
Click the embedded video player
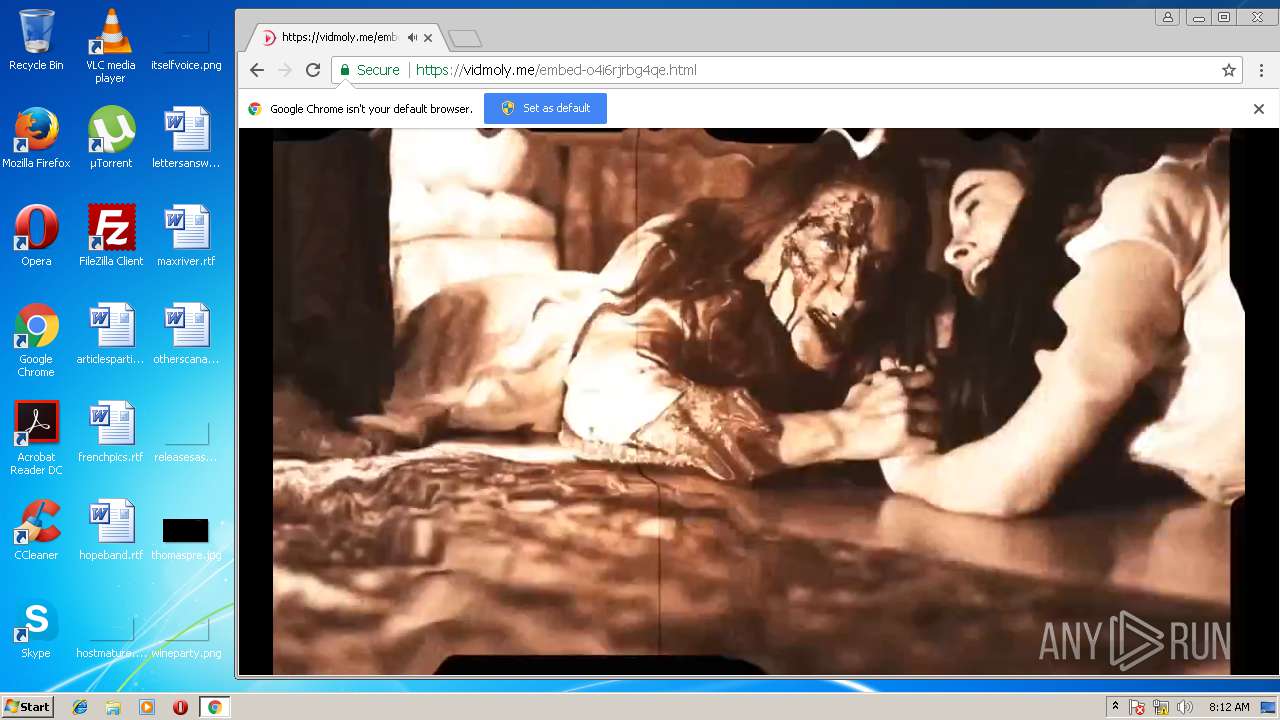(x=758, y=401)
